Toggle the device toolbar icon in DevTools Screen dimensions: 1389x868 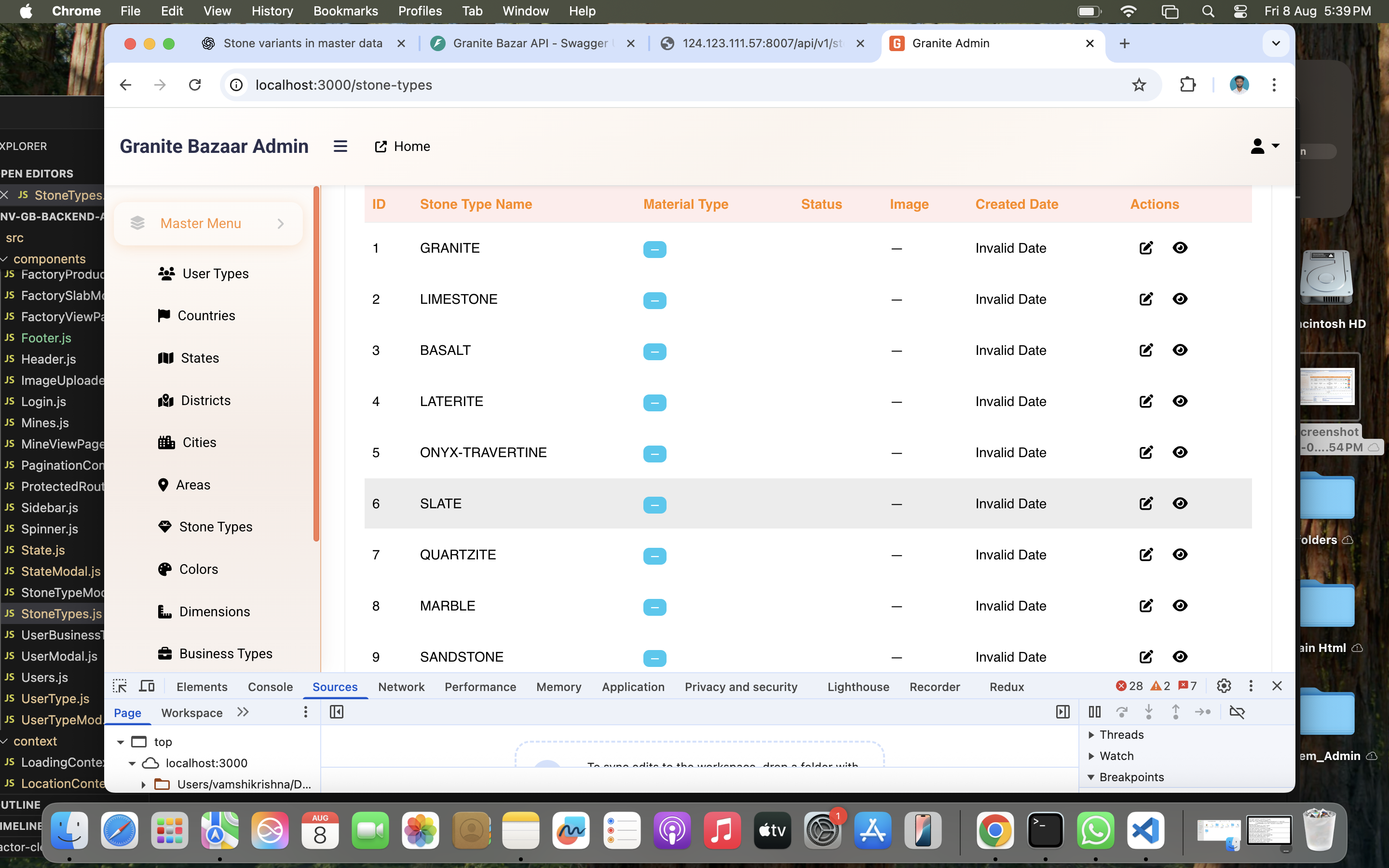[x=147, y=686]
